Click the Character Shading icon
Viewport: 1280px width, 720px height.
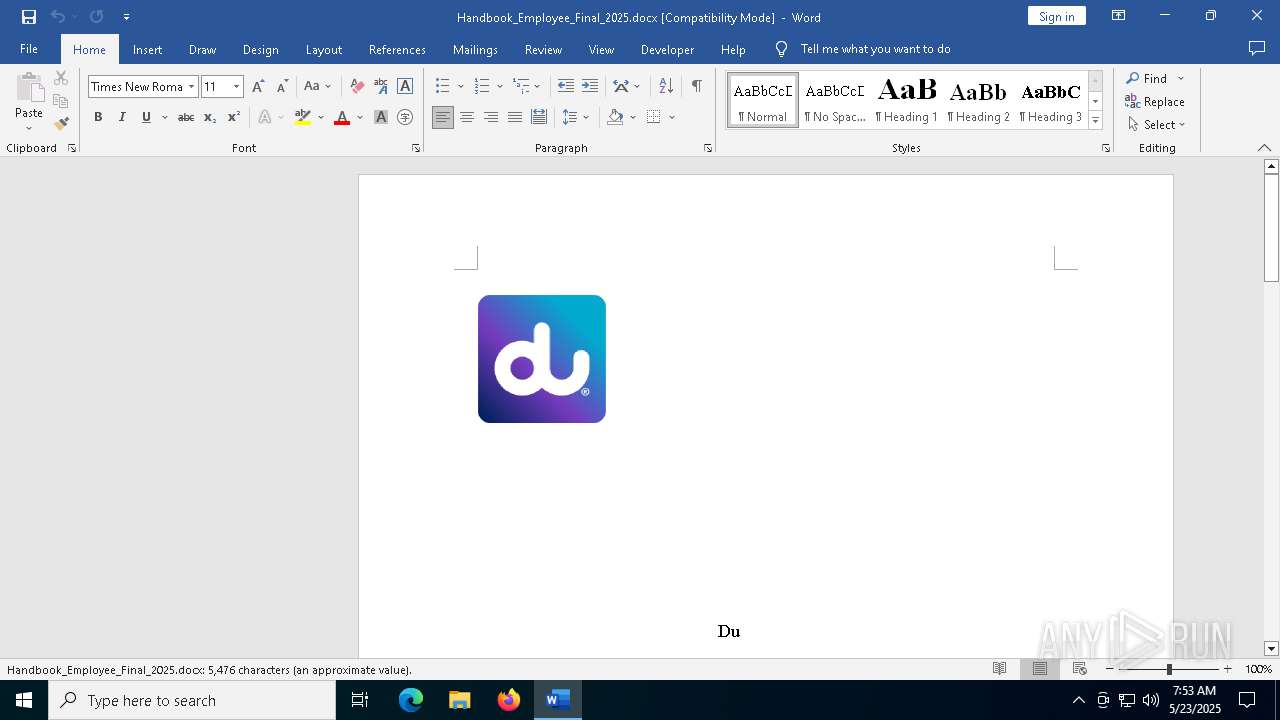[381, 117]
